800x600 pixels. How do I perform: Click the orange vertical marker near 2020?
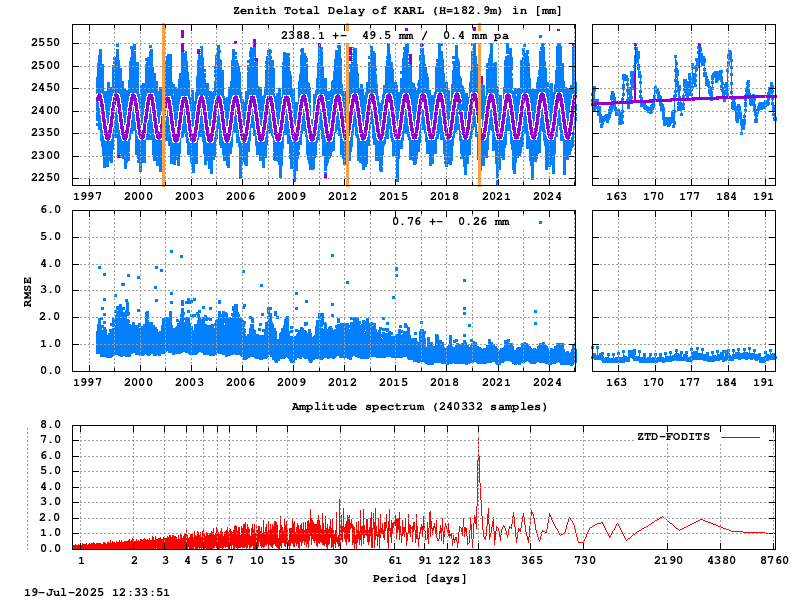tap(479, 105)
